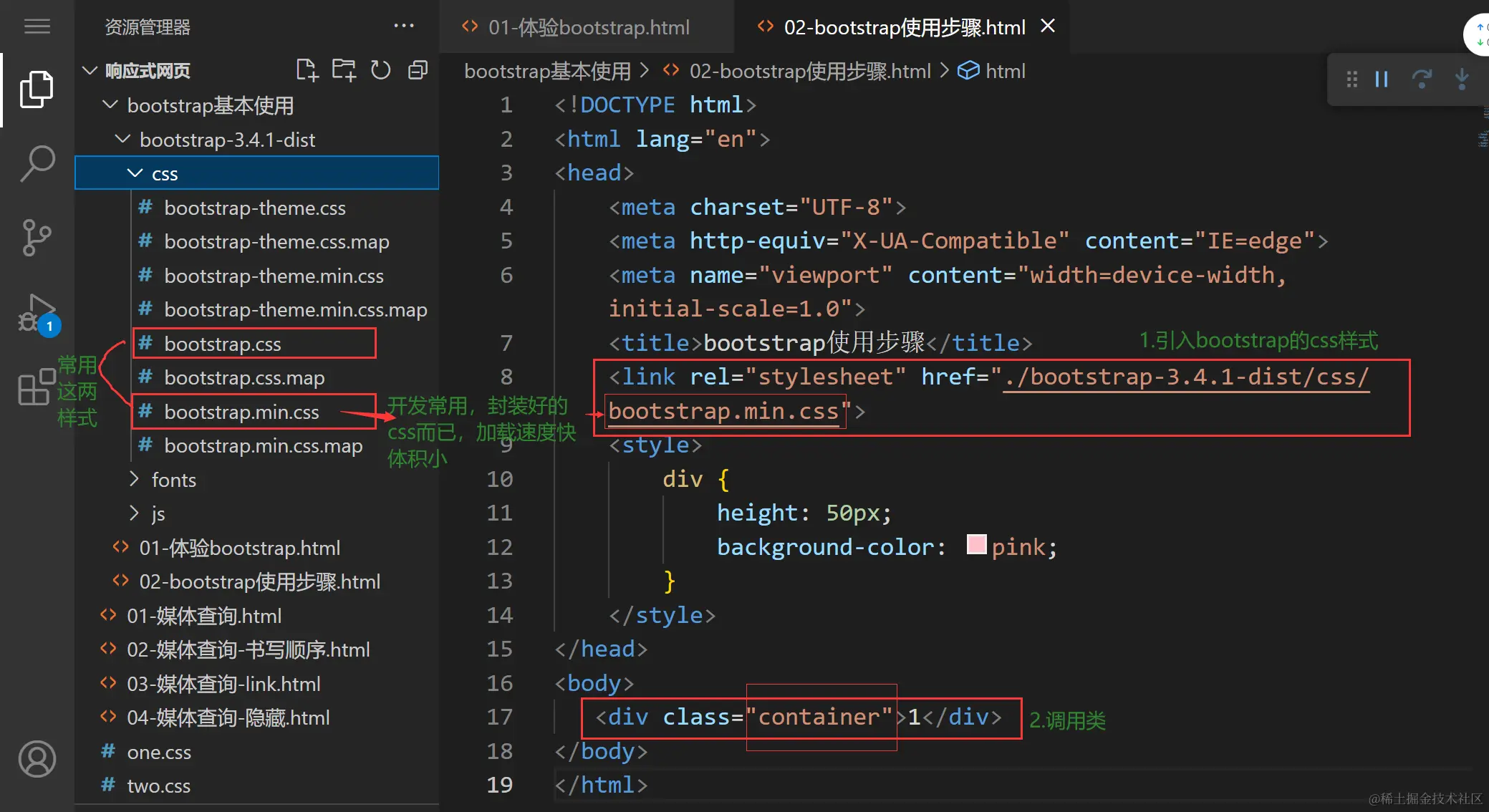Click the bootstrap基本使用 breadcrumb
The height and width of the screenshot is (812, 1489).
click(x=548, y=71)
